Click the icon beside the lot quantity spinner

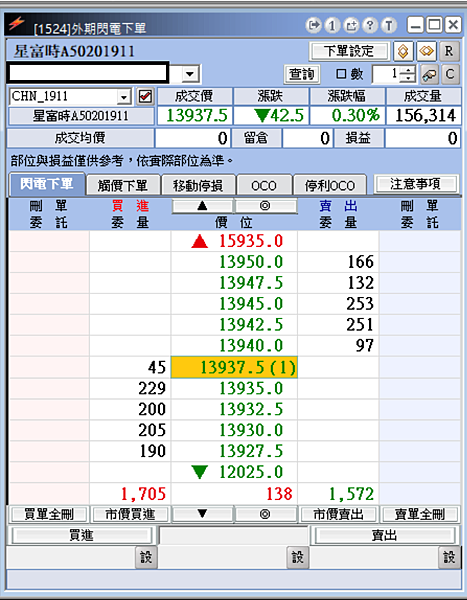point(429,74)
